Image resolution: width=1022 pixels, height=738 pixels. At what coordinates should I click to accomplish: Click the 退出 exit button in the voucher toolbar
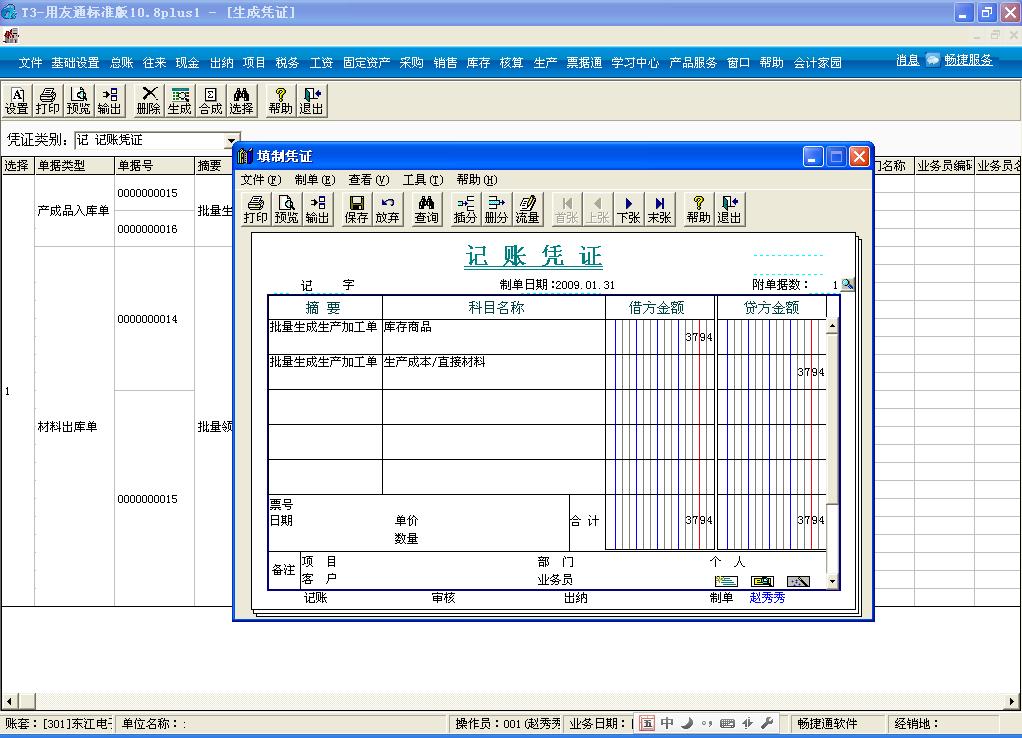click(729, 208)
